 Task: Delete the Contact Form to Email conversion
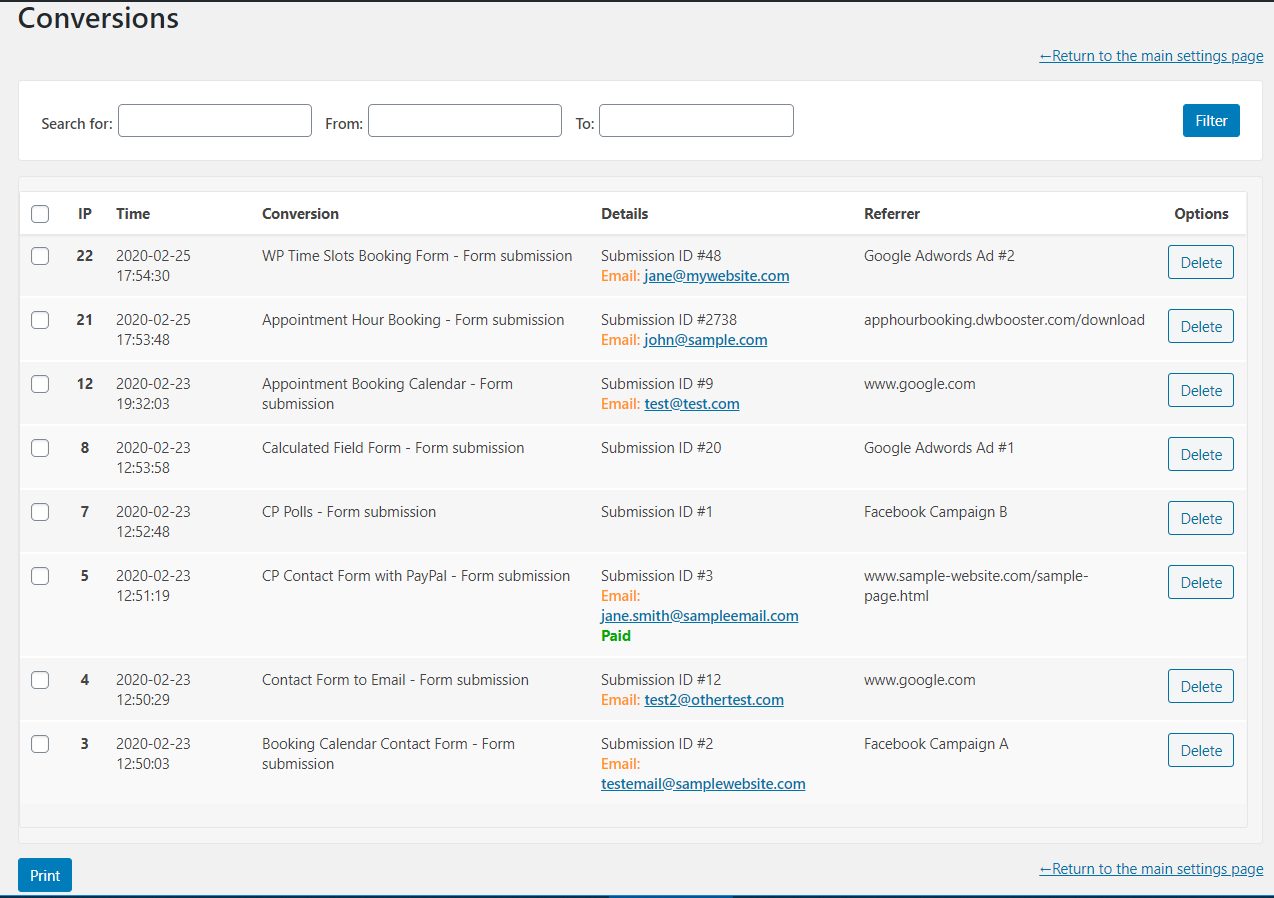[1201, 686]
